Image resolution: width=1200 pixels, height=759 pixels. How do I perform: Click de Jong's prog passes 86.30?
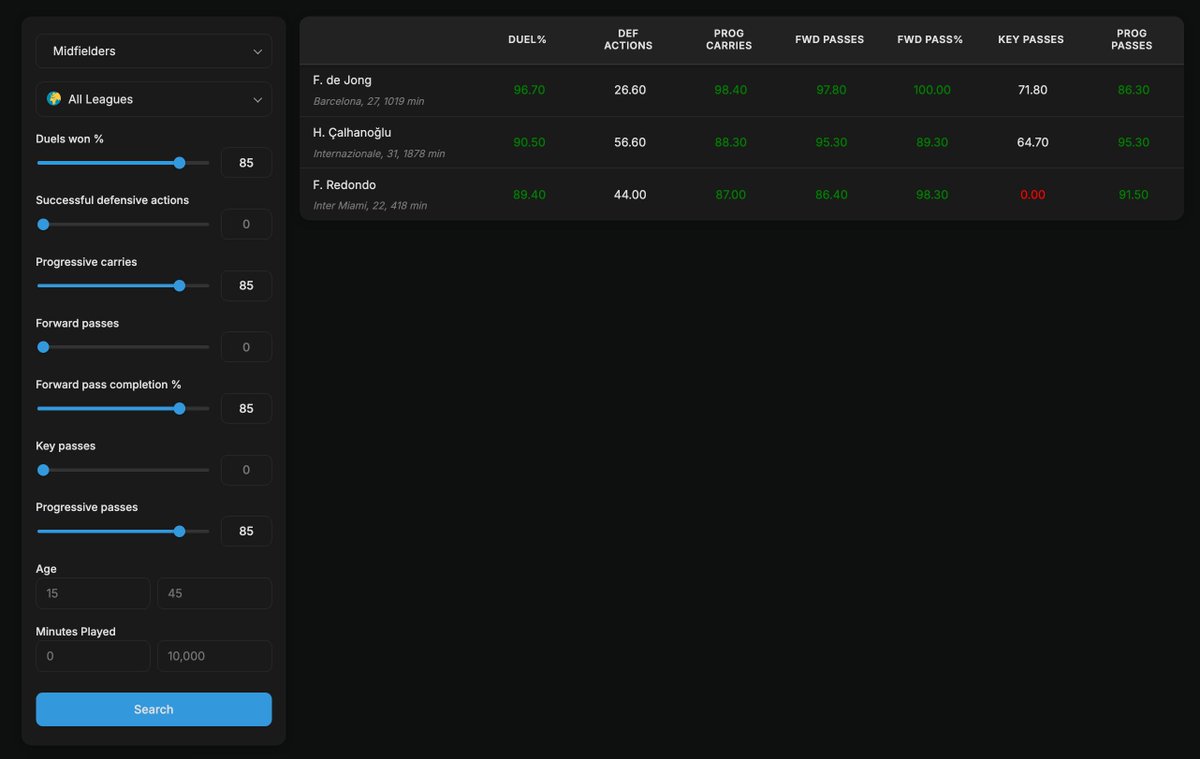click(x=1133, y=90)
